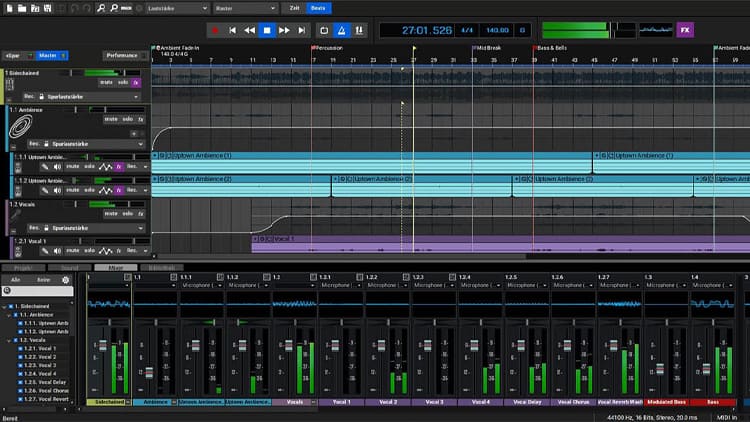Click the mixer track search field

pos(38,291)
